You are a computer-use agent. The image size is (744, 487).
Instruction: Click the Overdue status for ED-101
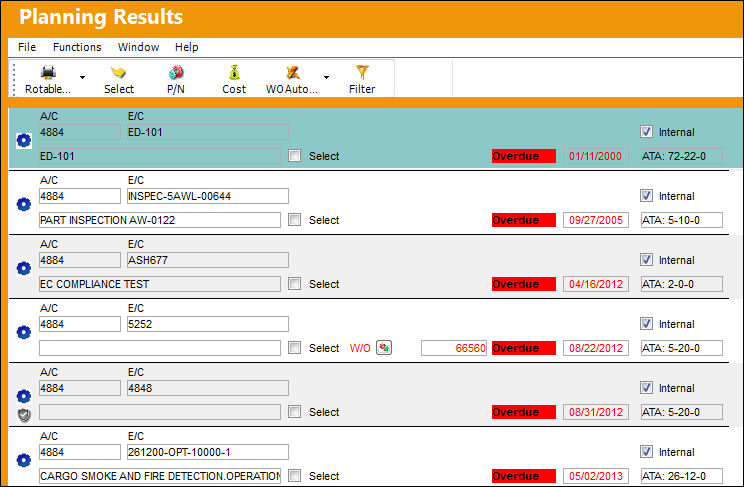[524, 156]
